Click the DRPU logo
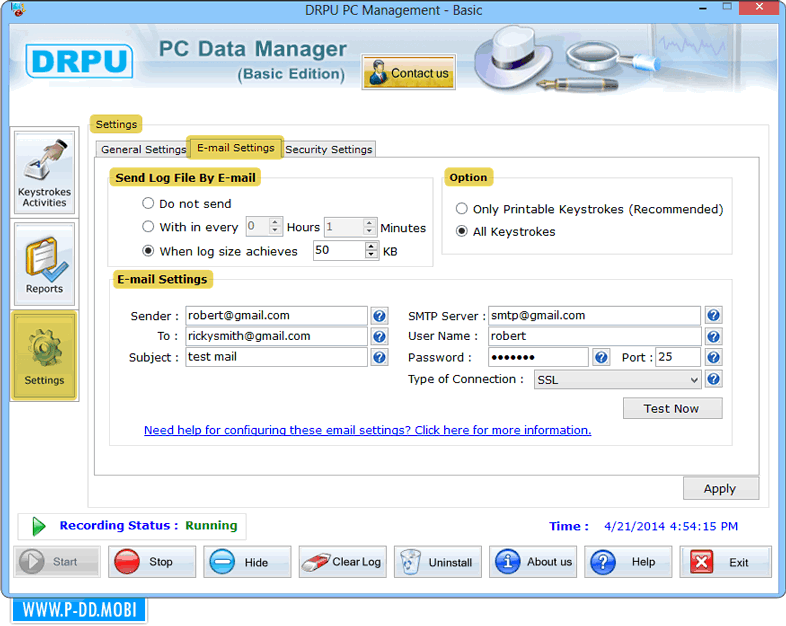Image resolution: width=786 pixels, height=626 pixels. coord(79,61)
